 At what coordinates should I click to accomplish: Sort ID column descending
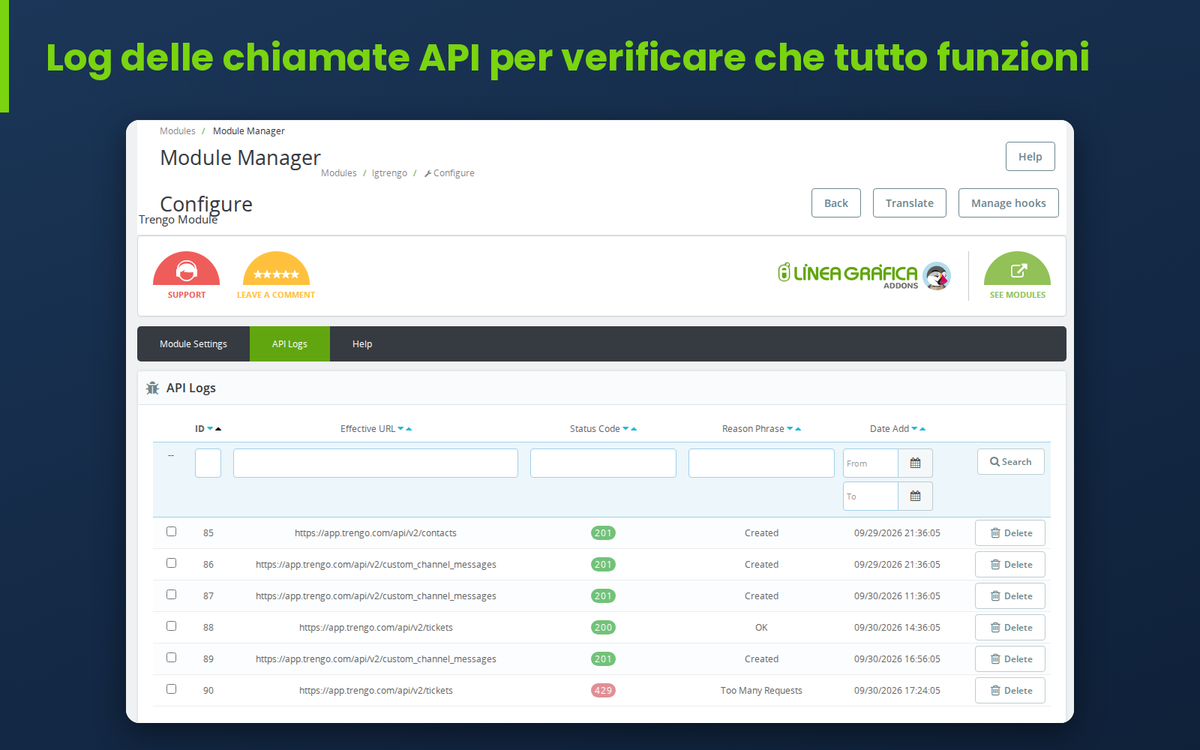[210, 429]
